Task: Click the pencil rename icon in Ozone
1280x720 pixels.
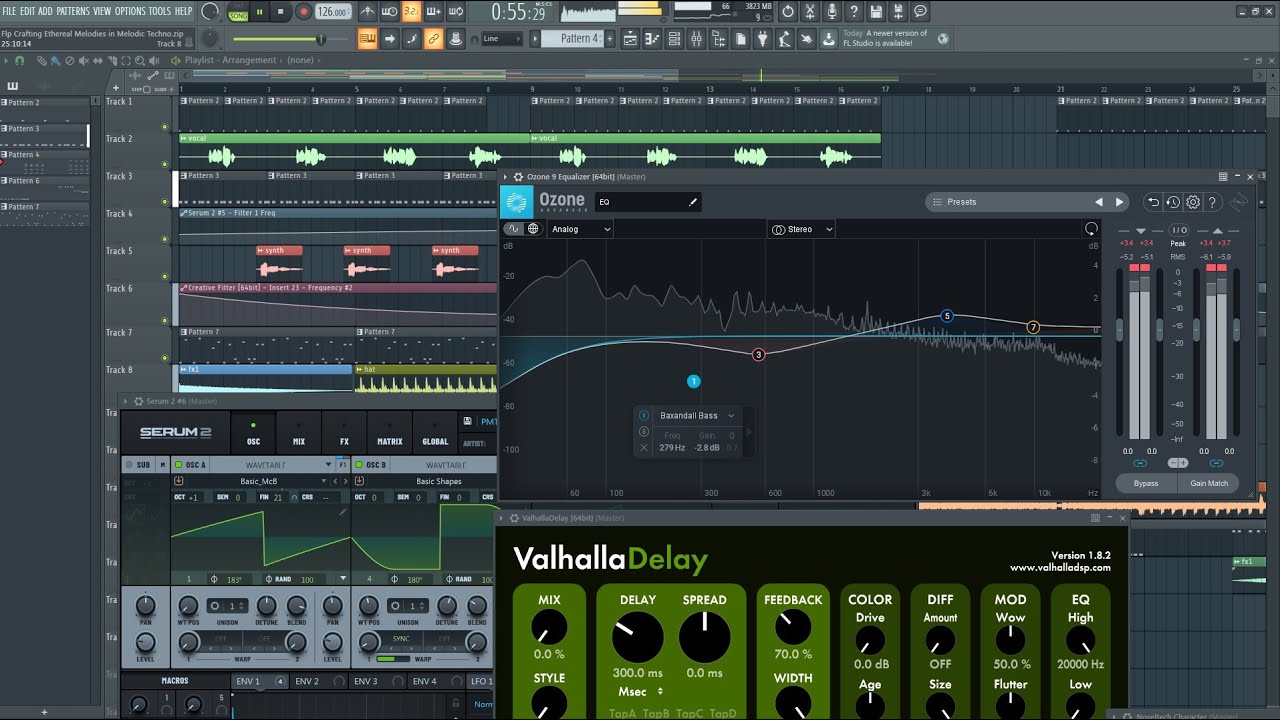Action: [693, 202]
